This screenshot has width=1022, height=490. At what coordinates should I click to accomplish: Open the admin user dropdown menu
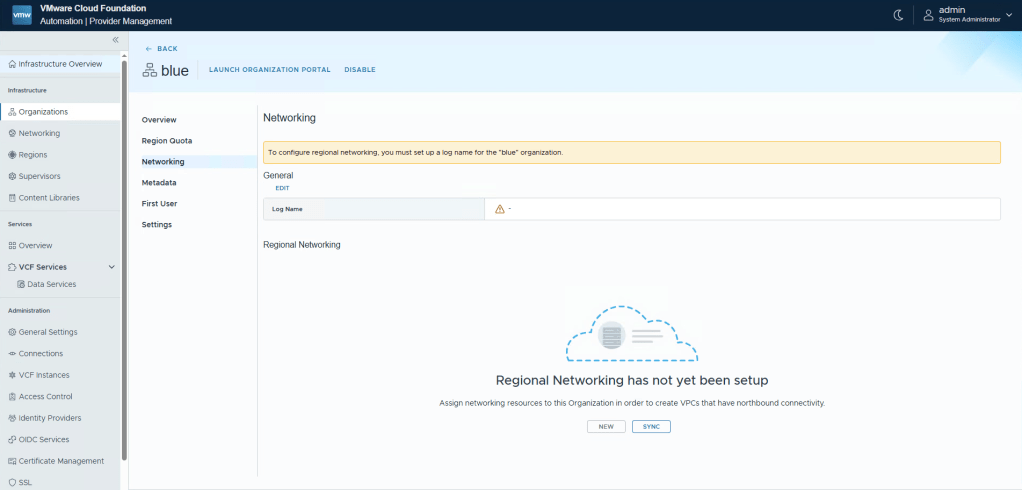1007,14
